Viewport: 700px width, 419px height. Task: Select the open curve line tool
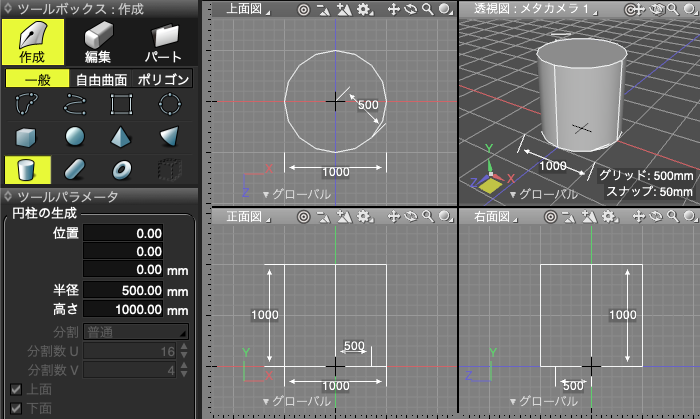pyautogui.click(x=75, y=104)
